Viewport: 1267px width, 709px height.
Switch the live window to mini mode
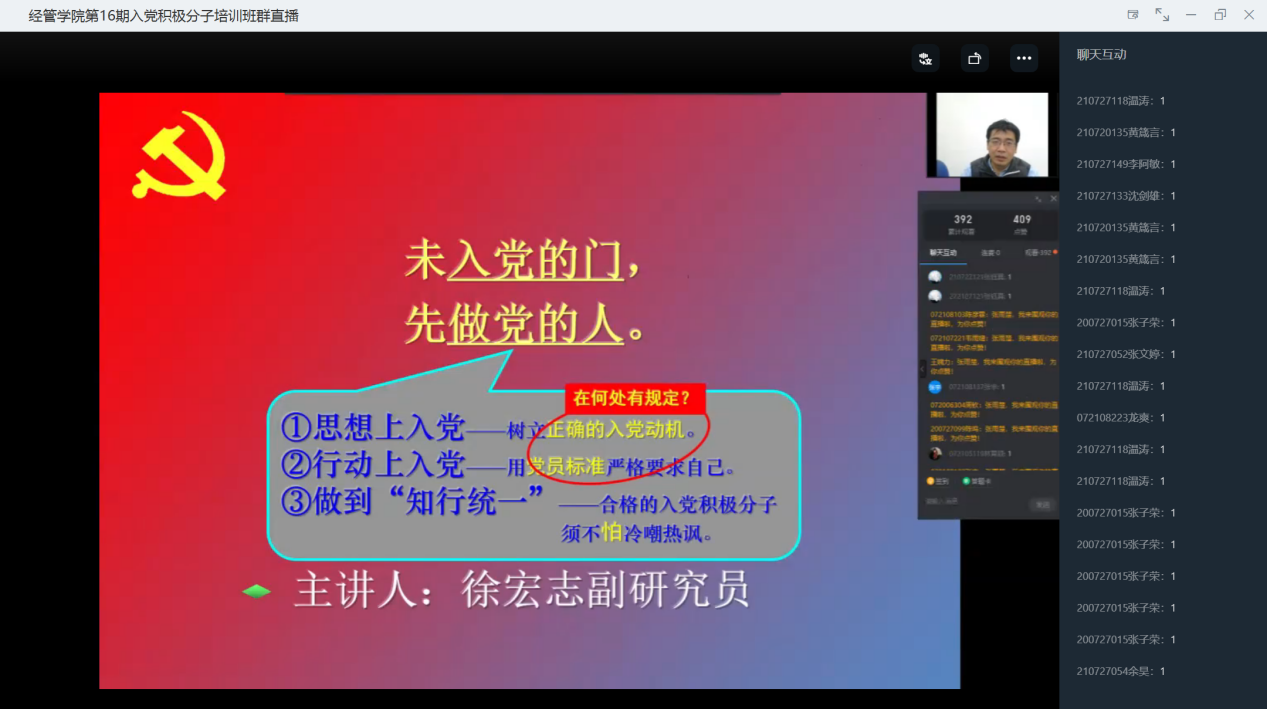tap(1133, 15)
